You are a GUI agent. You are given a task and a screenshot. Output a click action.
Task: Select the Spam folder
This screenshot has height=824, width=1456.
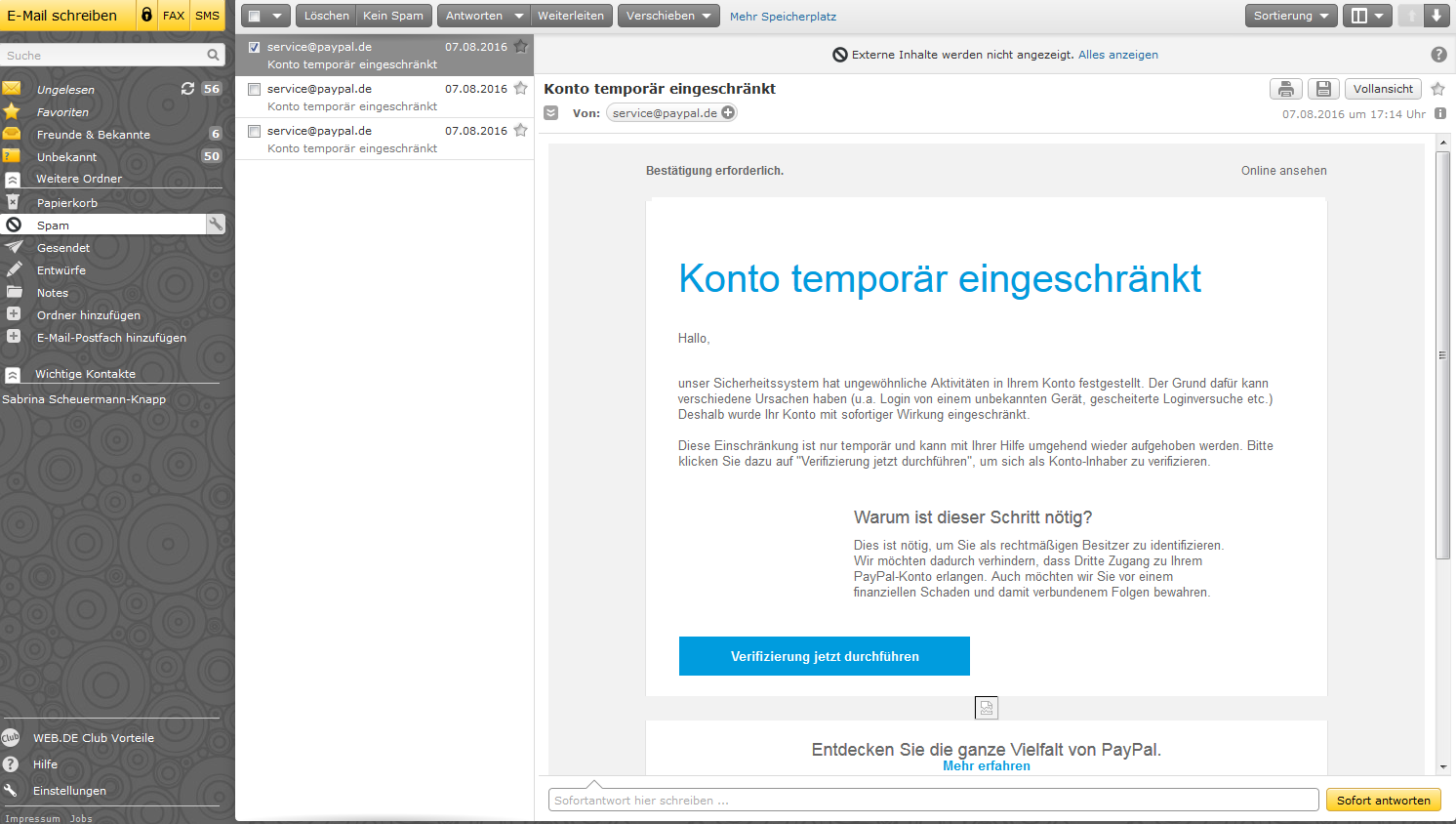pyautogui.click(x=102, y=225)
